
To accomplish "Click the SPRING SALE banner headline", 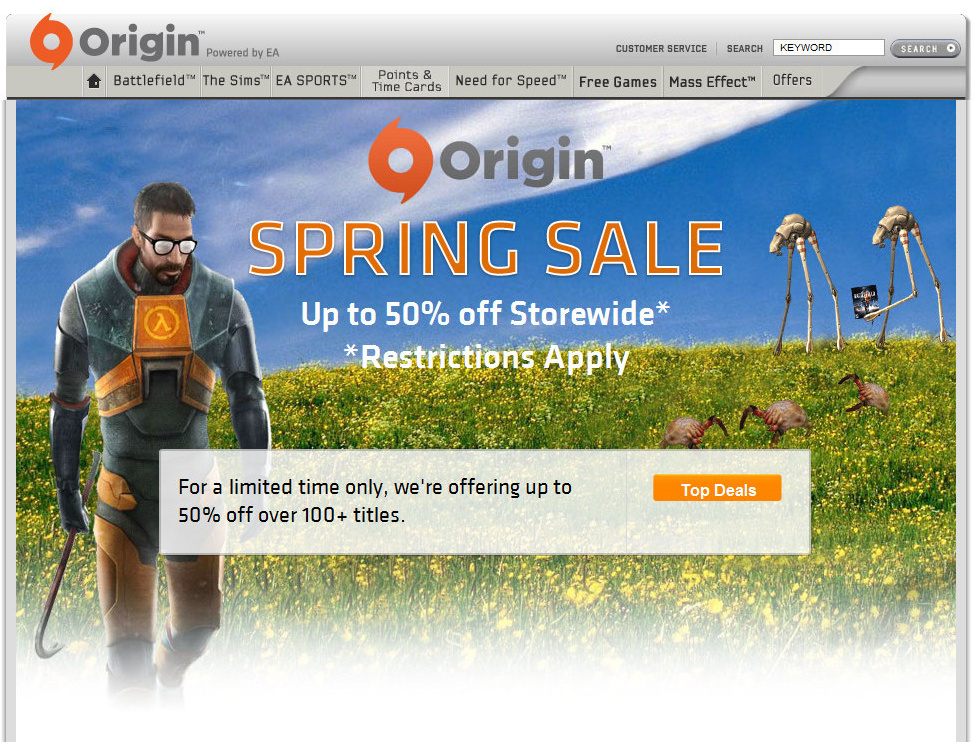I will click(x=486, y=248).
